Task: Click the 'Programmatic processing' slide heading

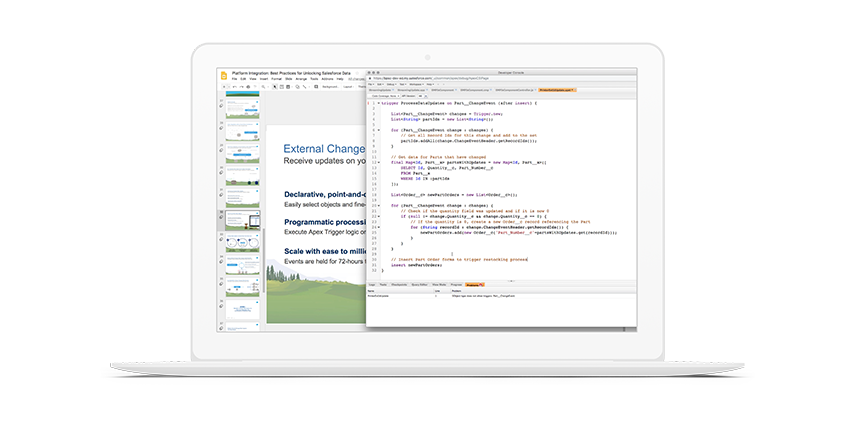Action: (x=325, y=222)
